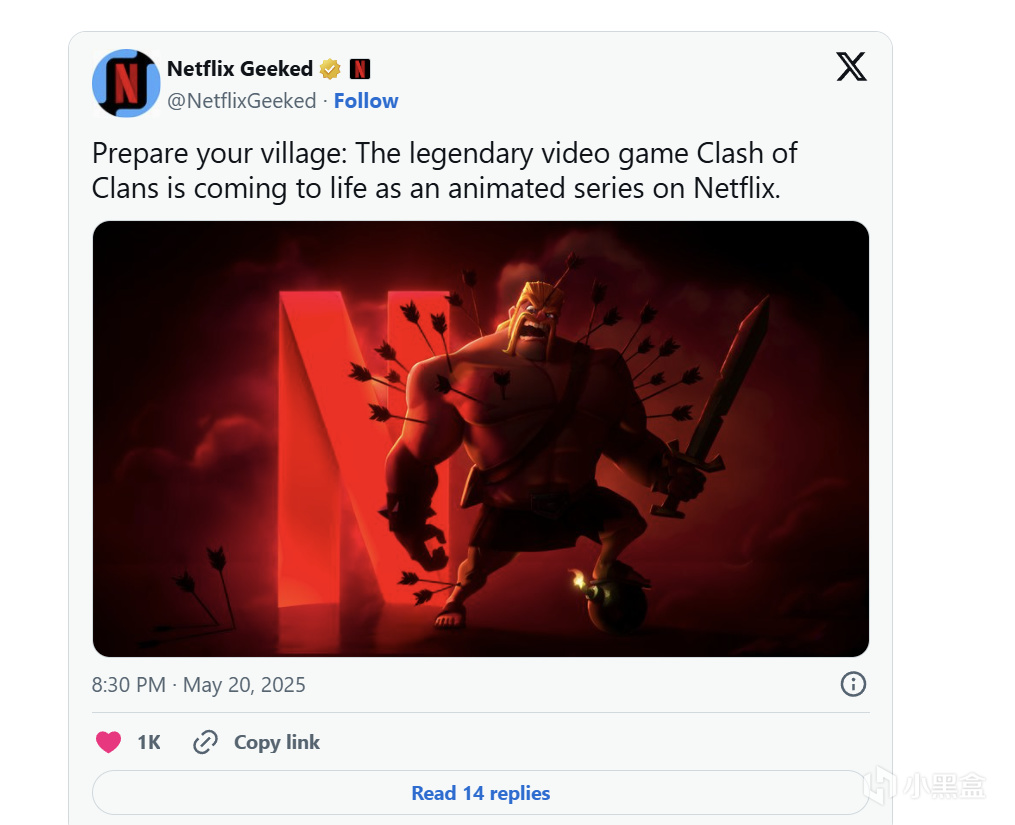Click the X logo in the tweet
Image resolution: width=1015 pixels, height=825 pixels.
851,67
